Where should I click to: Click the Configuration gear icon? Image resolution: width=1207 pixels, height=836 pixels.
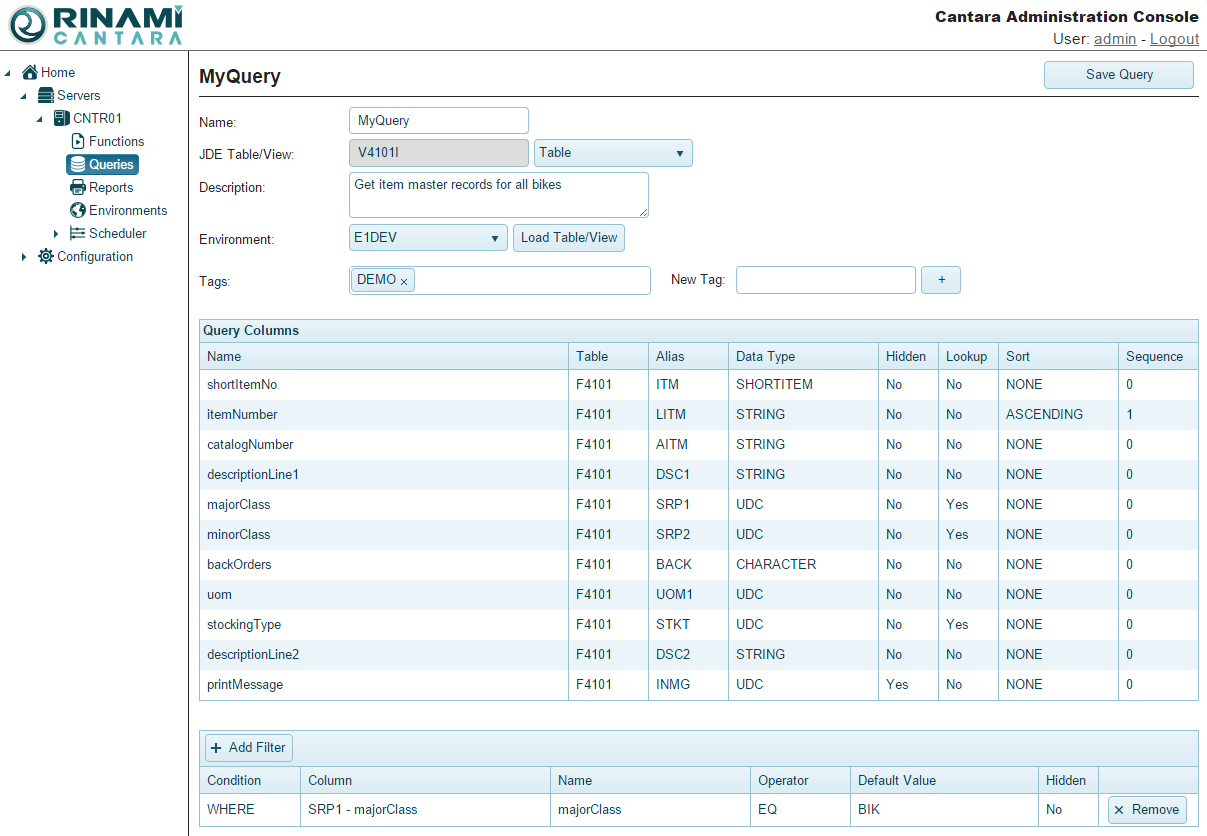point(46,256)
